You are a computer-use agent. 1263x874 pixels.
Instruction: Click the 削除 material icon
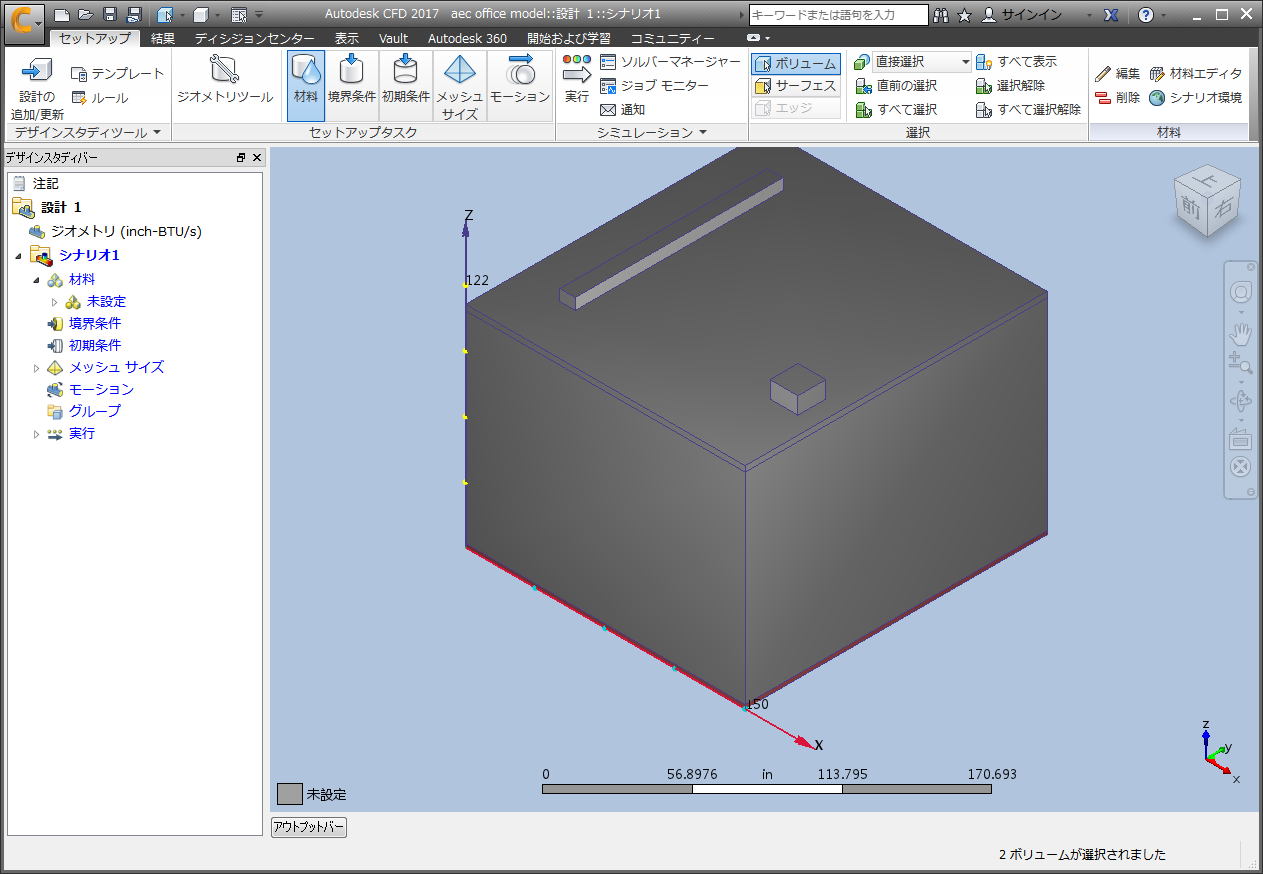point(1103,98)
